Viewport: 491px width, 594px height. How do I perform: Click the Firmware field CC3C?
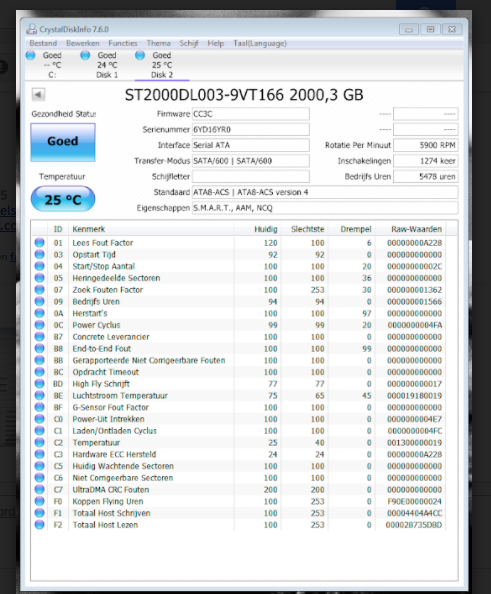point(250,114)
